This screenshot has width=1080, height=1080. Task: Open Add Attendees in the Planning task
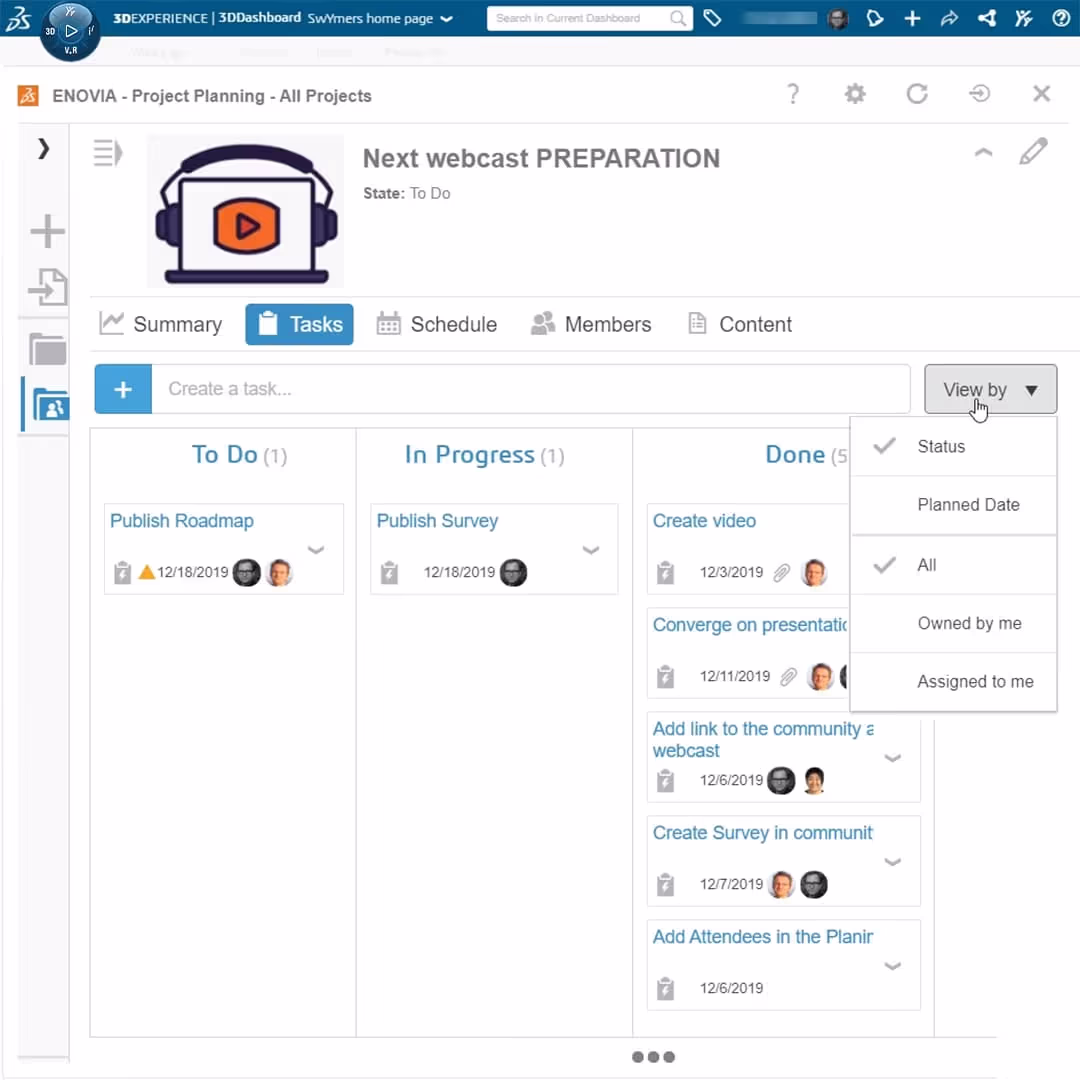[x=762, y=937]
